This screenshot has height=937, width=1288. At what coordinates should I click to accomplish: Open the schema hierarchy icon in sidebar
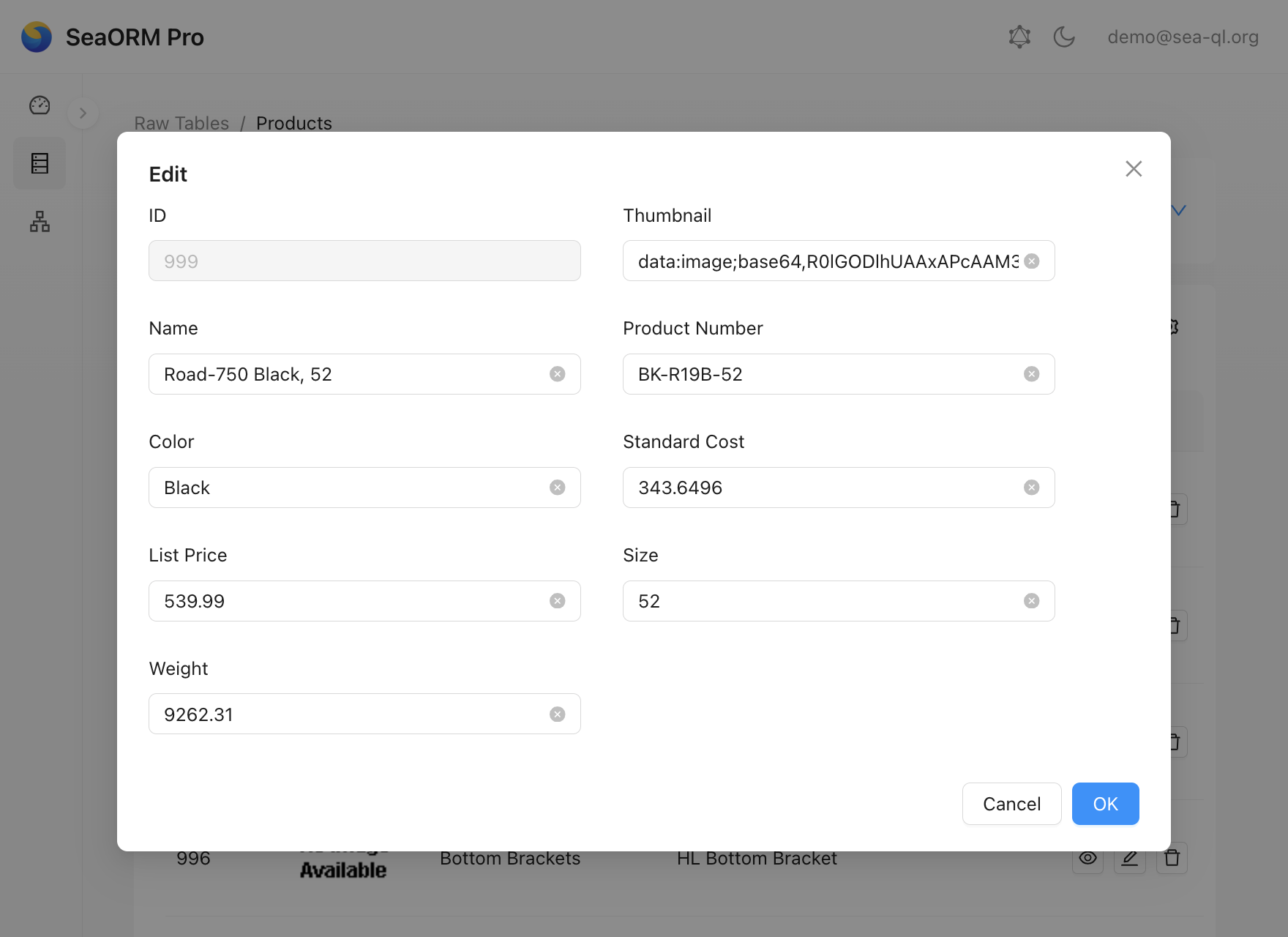pyautogui.click(x=40, y=221)
